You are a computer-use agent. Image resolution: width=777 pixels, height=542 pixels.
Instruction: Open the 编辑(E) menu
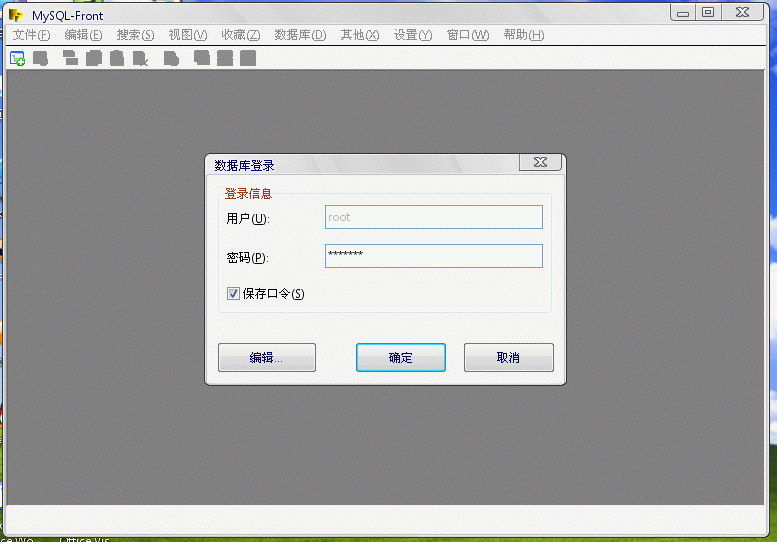pos(83,35)
